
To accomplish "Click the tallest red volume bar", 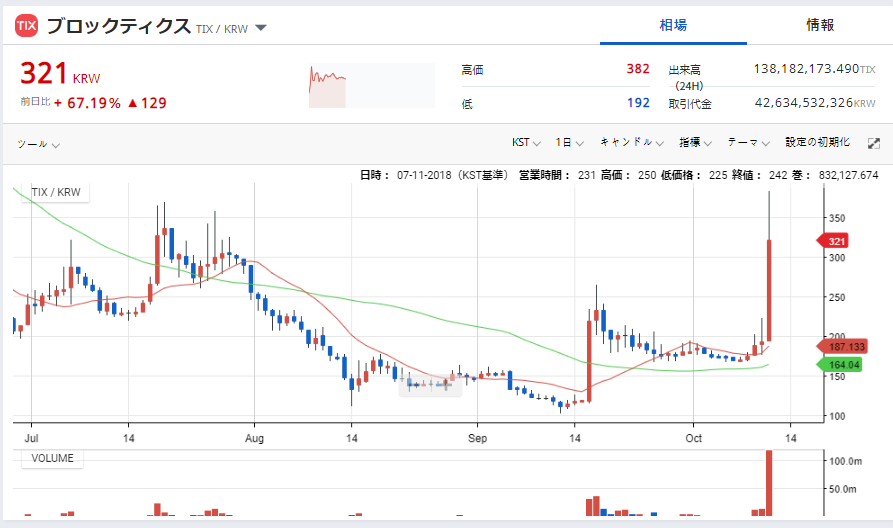I will (x=769, y=483).
